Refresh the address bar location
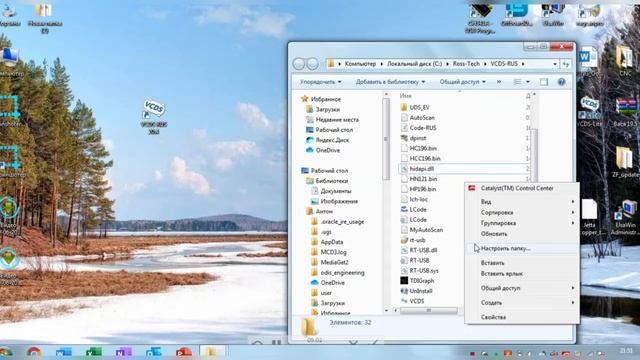Viewport: 640px width, 360px height. click(x=566, y=64)
